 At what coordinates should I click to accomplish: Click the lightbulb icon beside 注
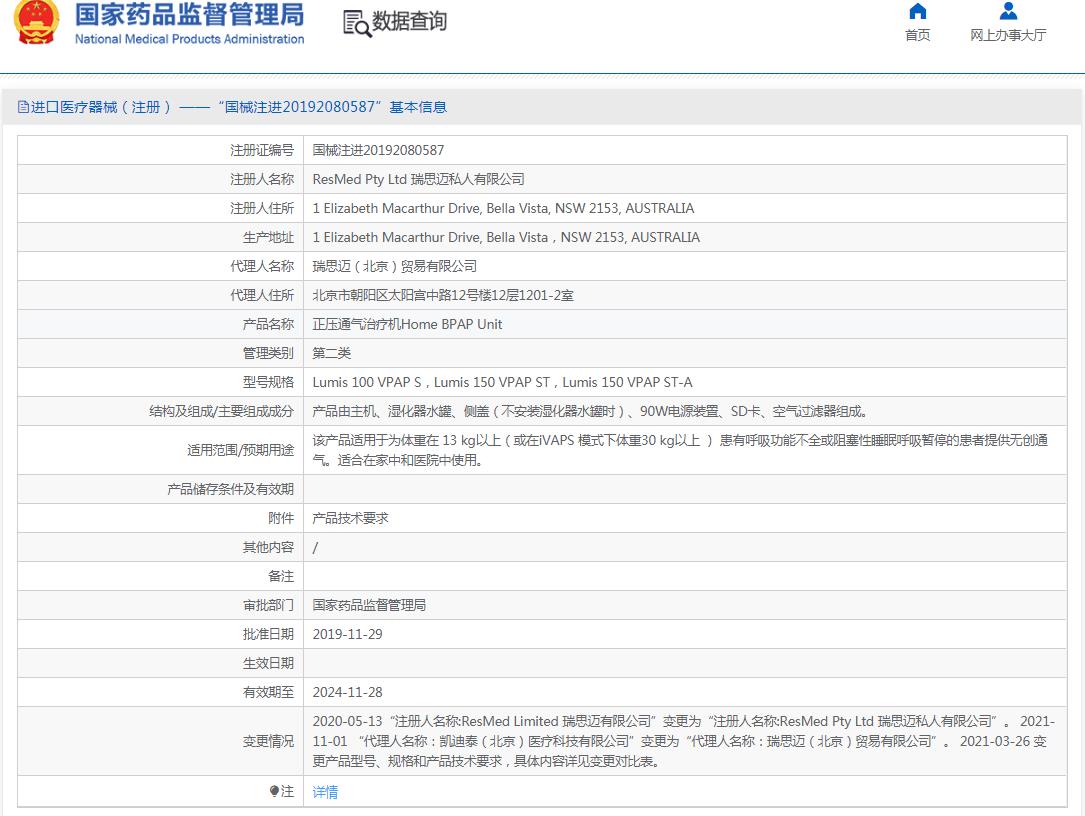[274, 791]
